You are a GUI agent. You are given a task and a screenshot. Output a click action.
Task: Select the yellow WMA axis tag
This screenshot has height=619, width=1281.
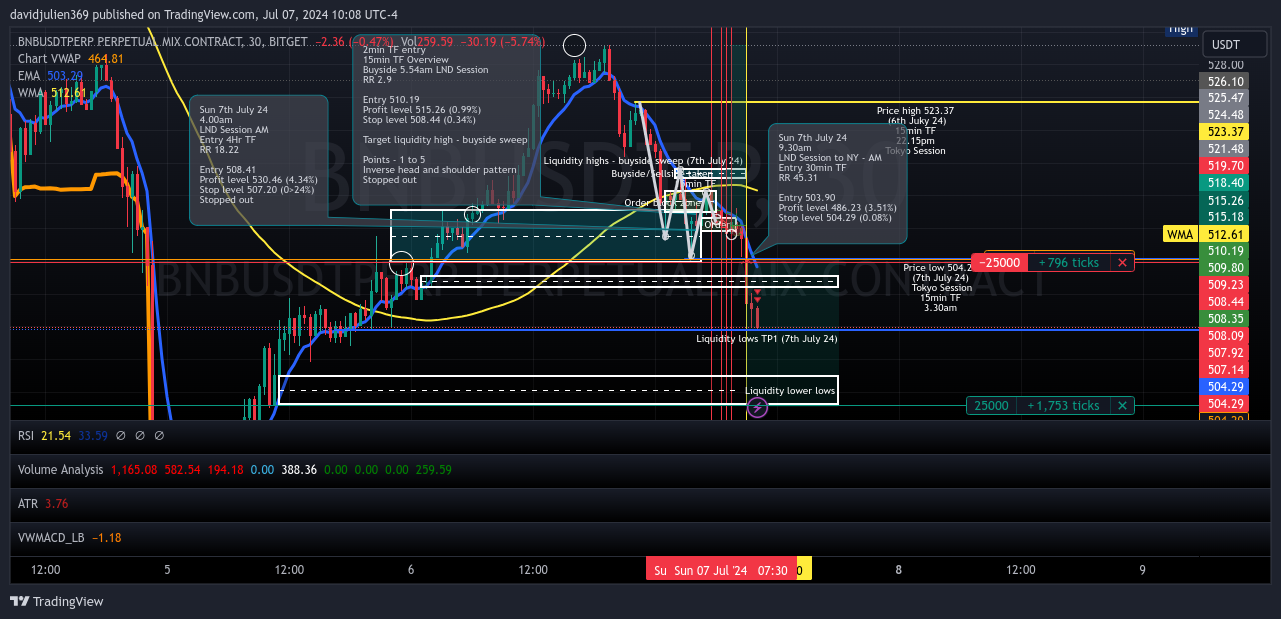pyautogui.click(x=1179, y=234)
